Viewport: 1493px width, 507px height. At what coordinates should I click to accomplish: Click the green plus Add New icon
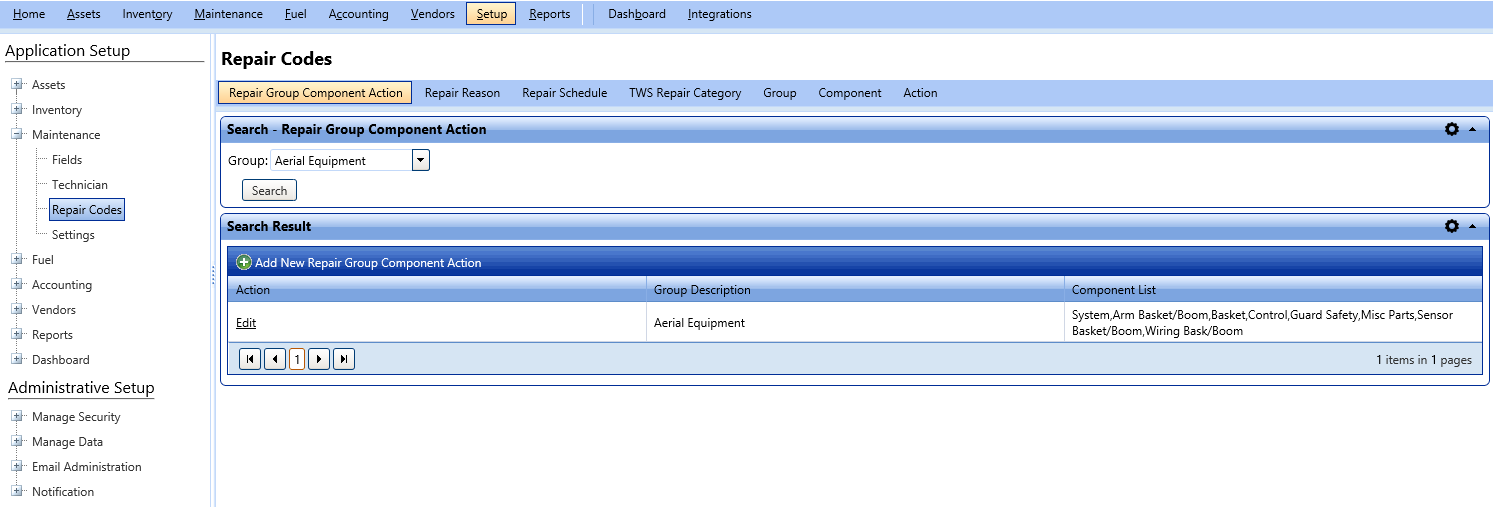point(244,262)
